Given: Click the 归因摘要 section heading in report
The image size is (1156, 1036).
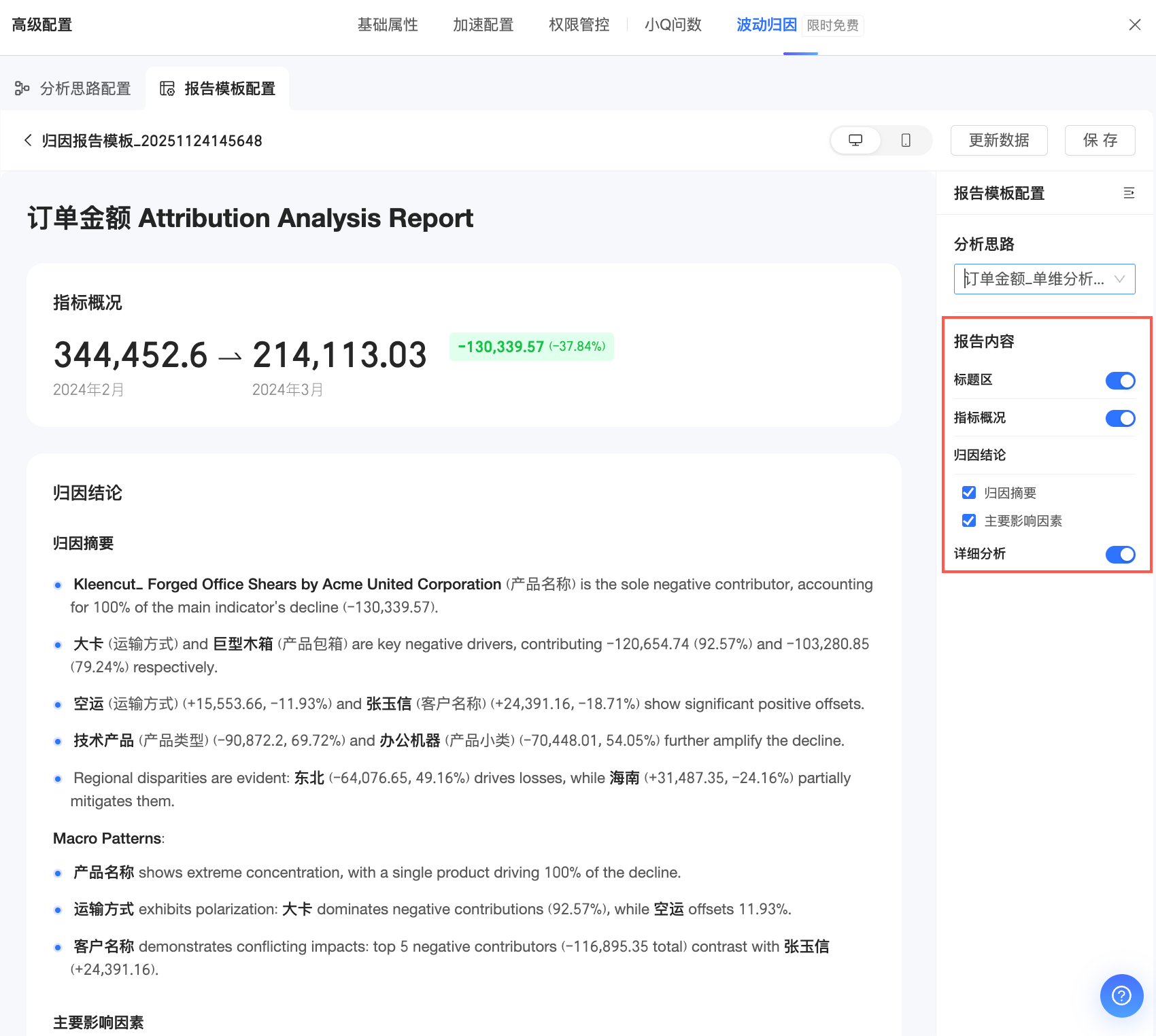Looking at the screenshot, I should [x=84, y=543].
